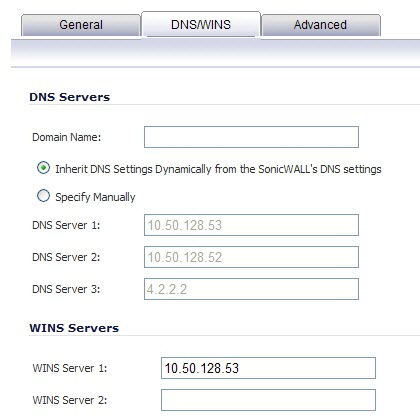Click the WINS Servers section heading
420x417 pixels.
pos(74,328)
